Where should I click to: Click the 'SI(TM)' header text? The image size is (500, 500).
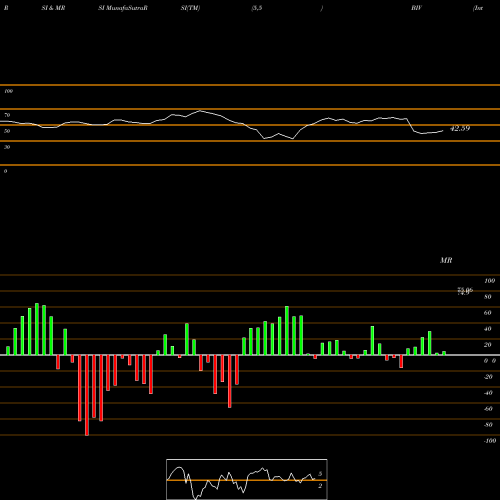click(190, 8)
